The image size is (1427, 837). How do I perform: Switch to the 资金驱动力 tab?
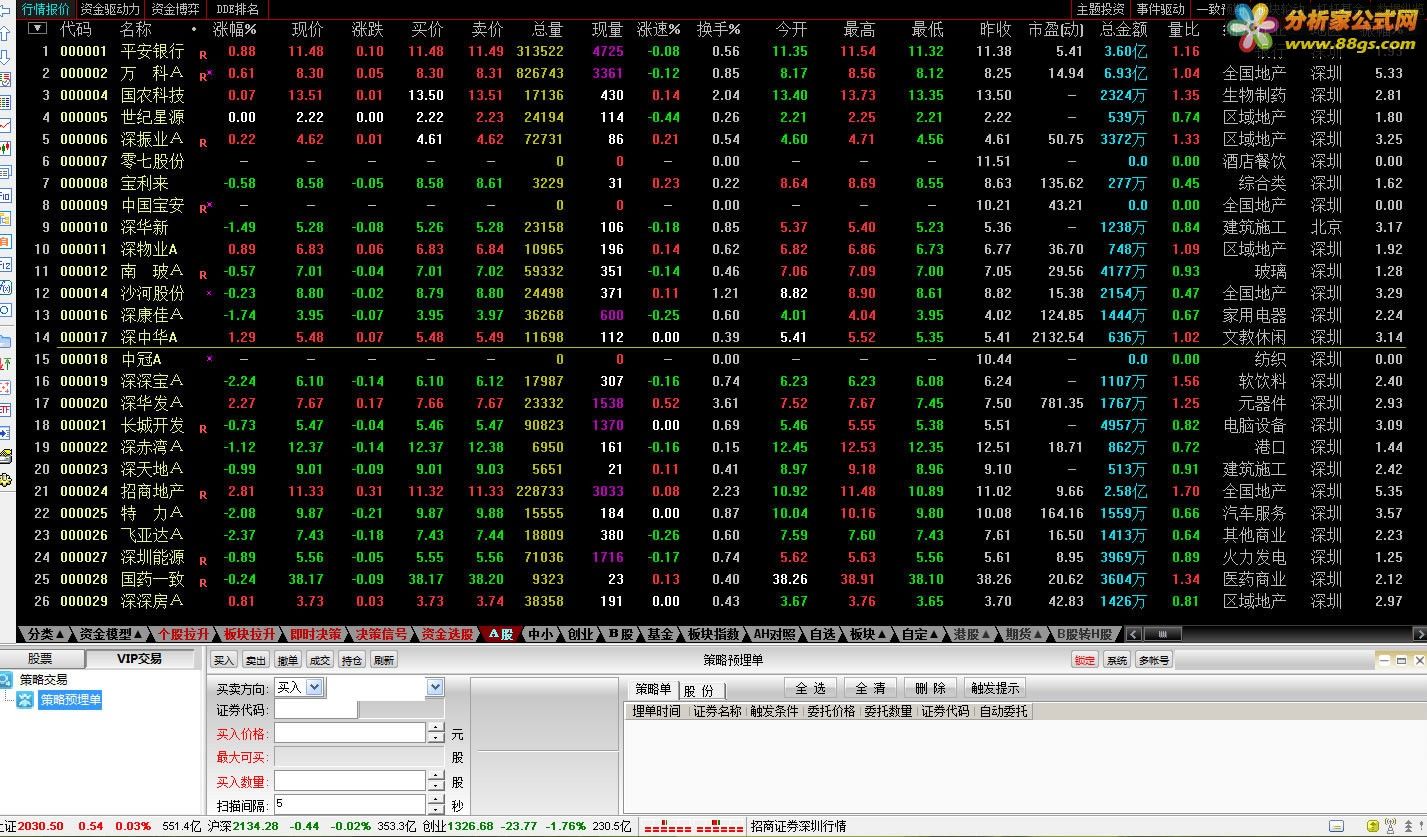pyautogui.click(x=110, y=9)
